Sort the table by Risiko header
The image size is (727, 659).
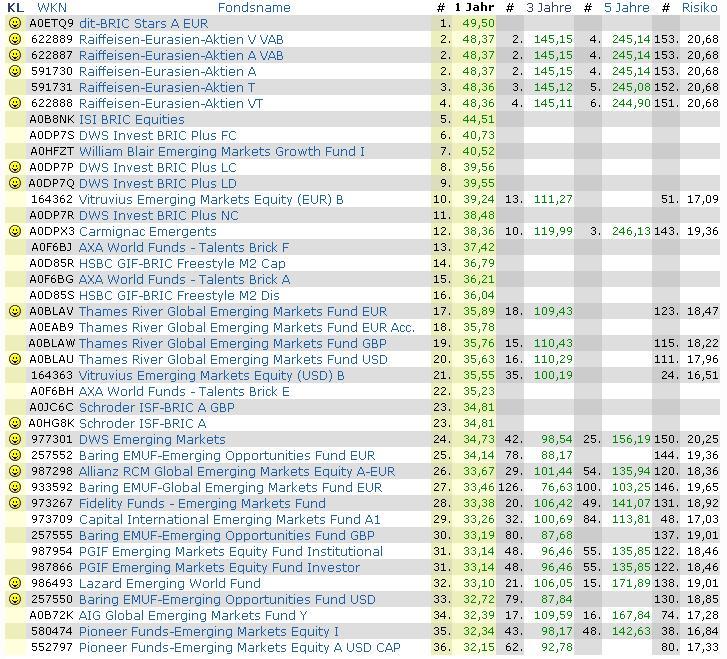click(x=700, y=7)
